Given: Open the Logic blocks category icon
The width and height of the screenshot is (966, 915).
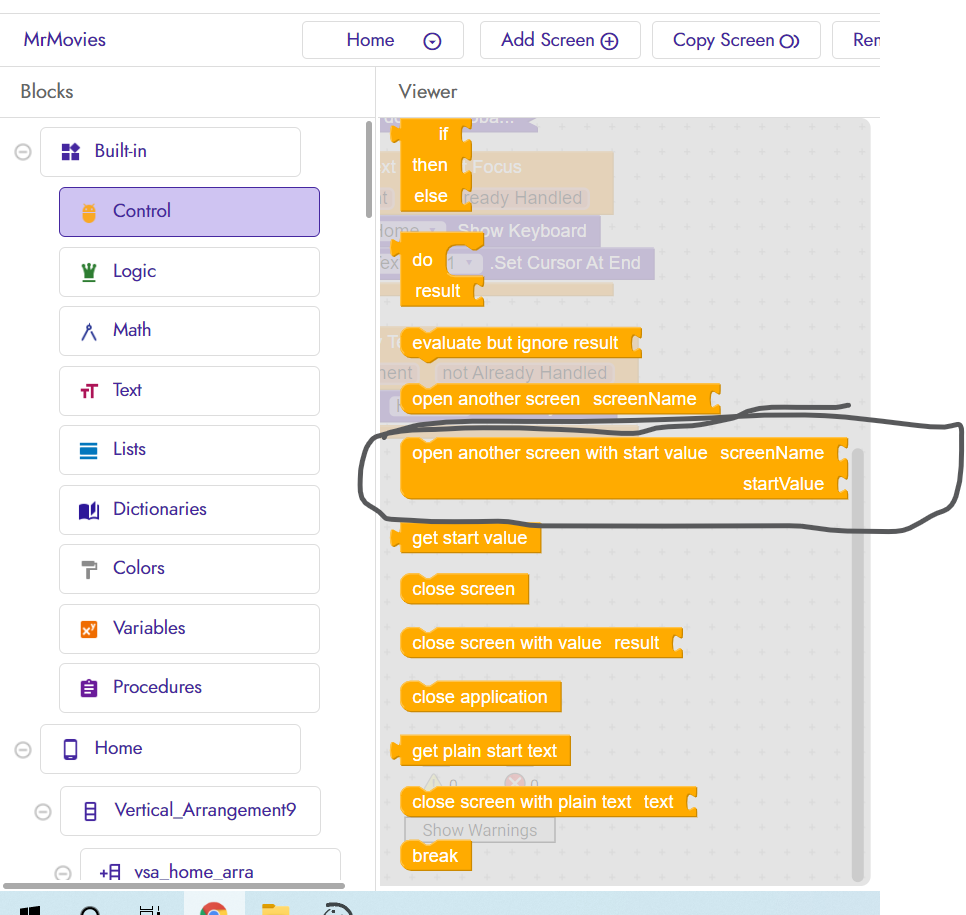Looking at the screenshot, I should (x=89, y=272).
